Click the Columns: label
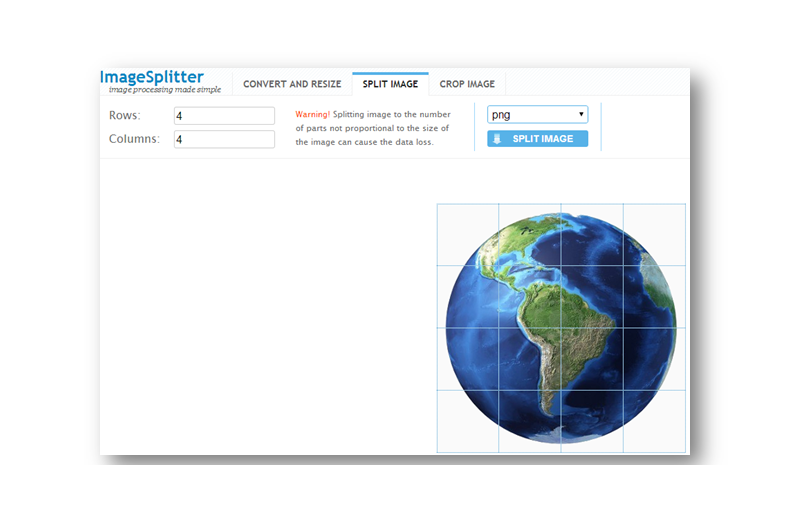 pyautogui.click(x=134, y=139)
